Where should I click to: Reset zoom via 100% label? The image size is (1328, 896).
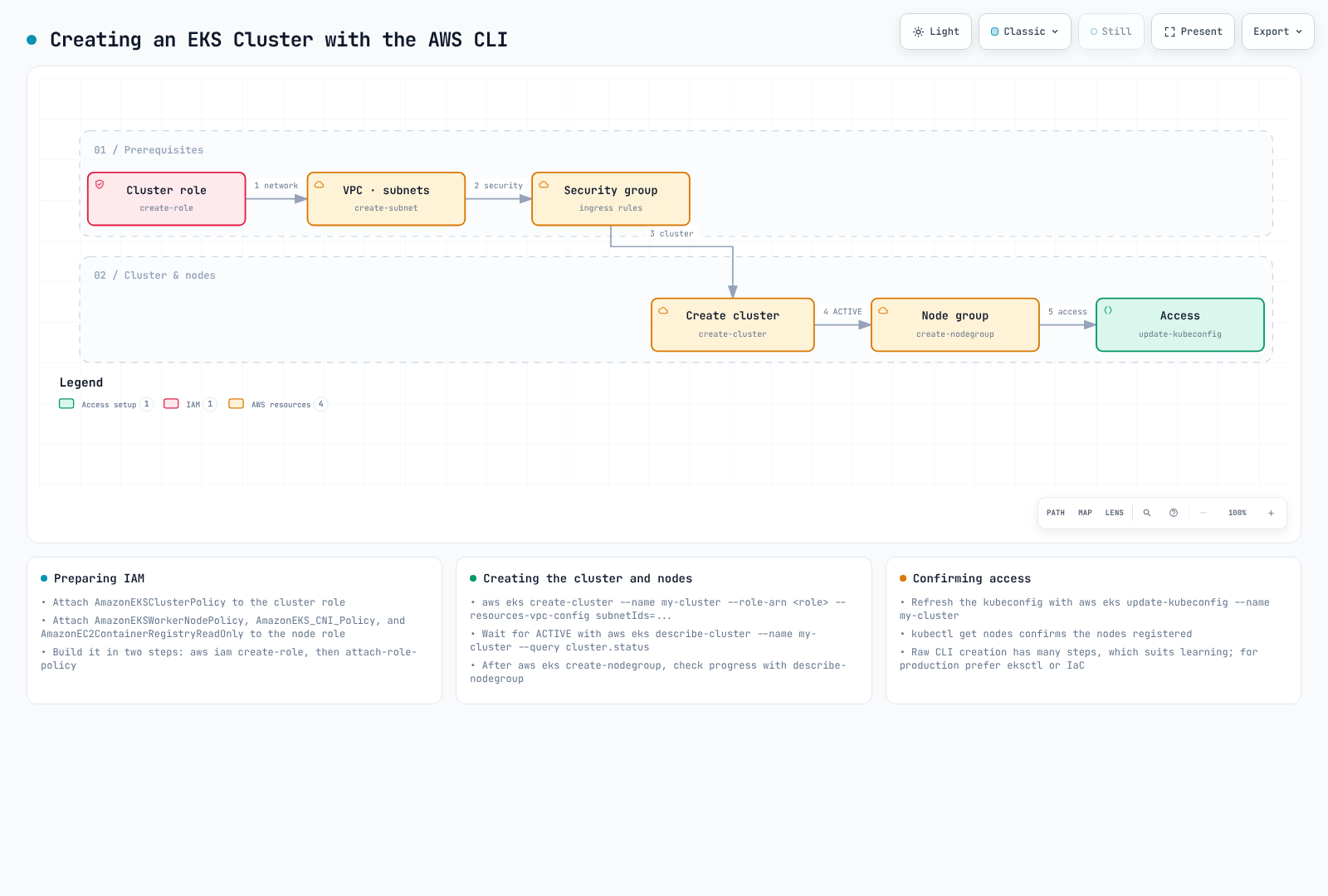pos(1238,513)
